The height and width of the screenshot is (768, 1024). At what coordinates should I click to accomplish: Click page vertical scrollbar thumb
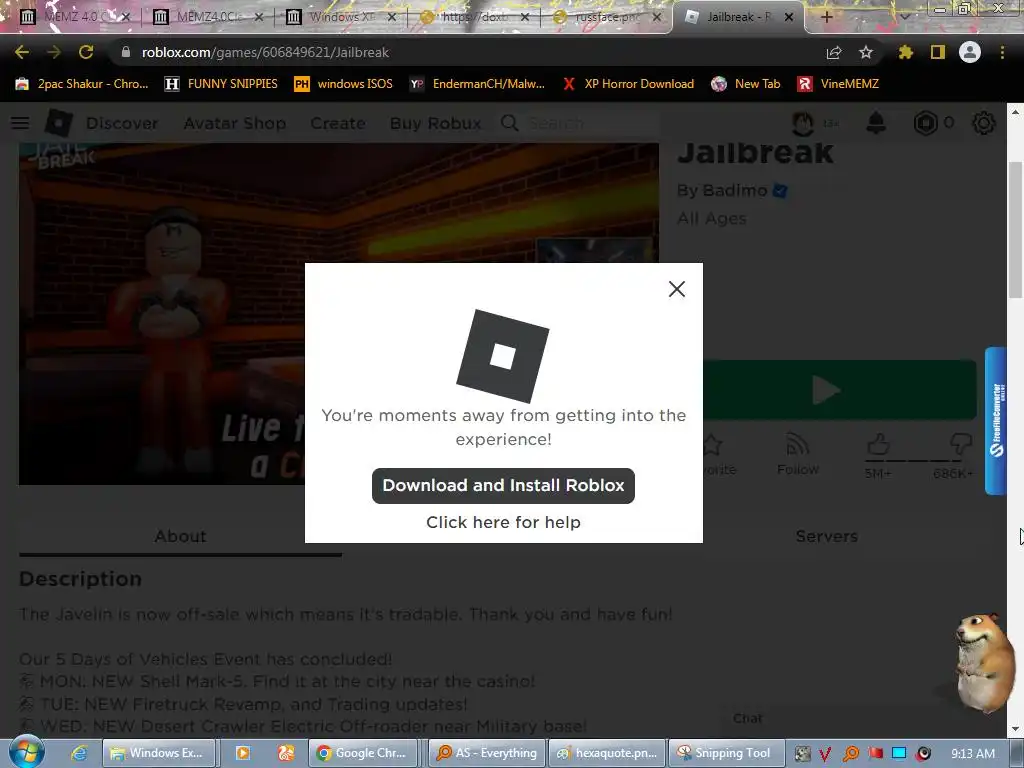(x=1015, y=229)
